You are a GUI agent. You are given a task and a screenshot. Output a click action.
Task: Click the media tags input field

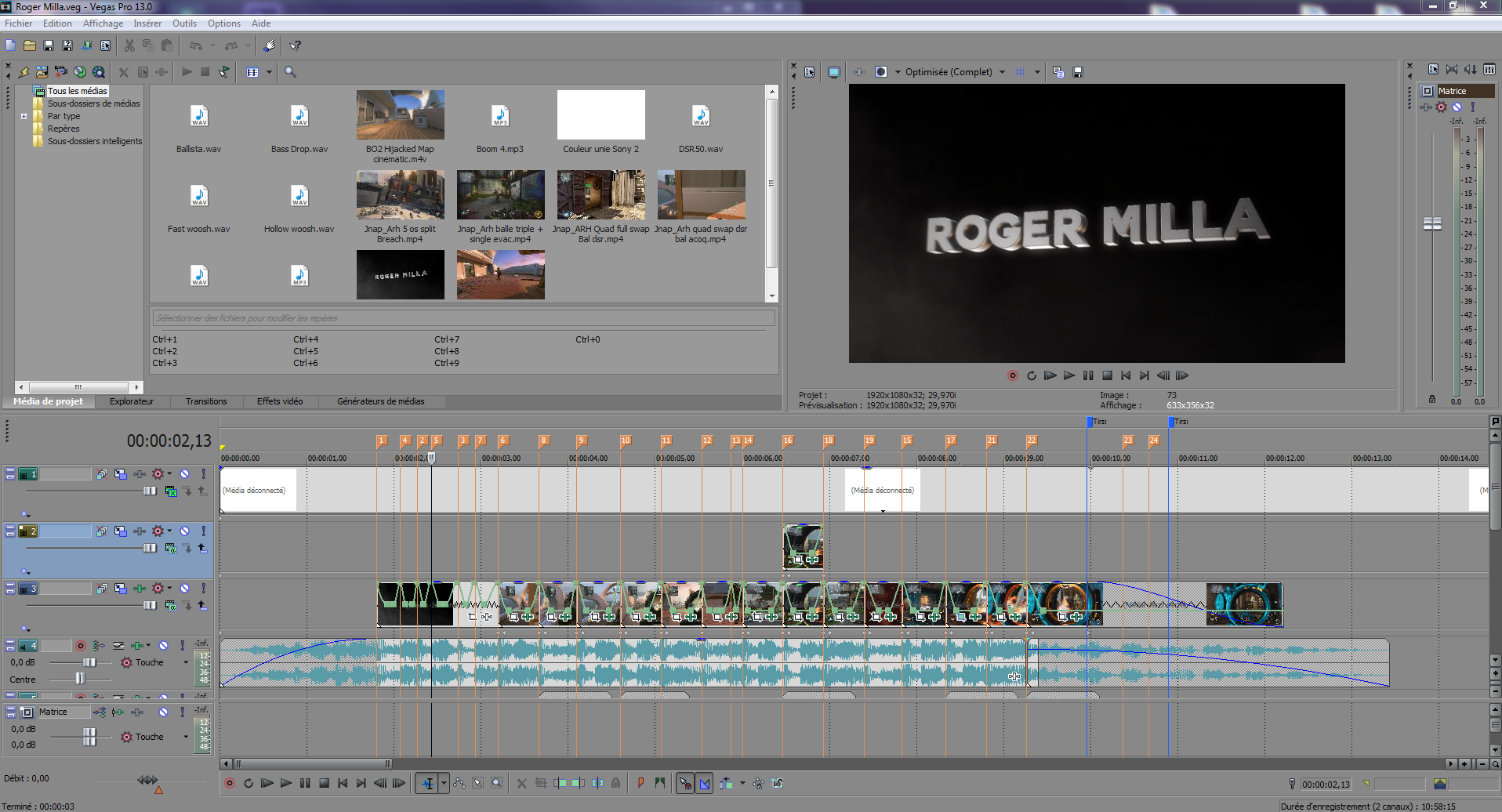pos(463,318)
